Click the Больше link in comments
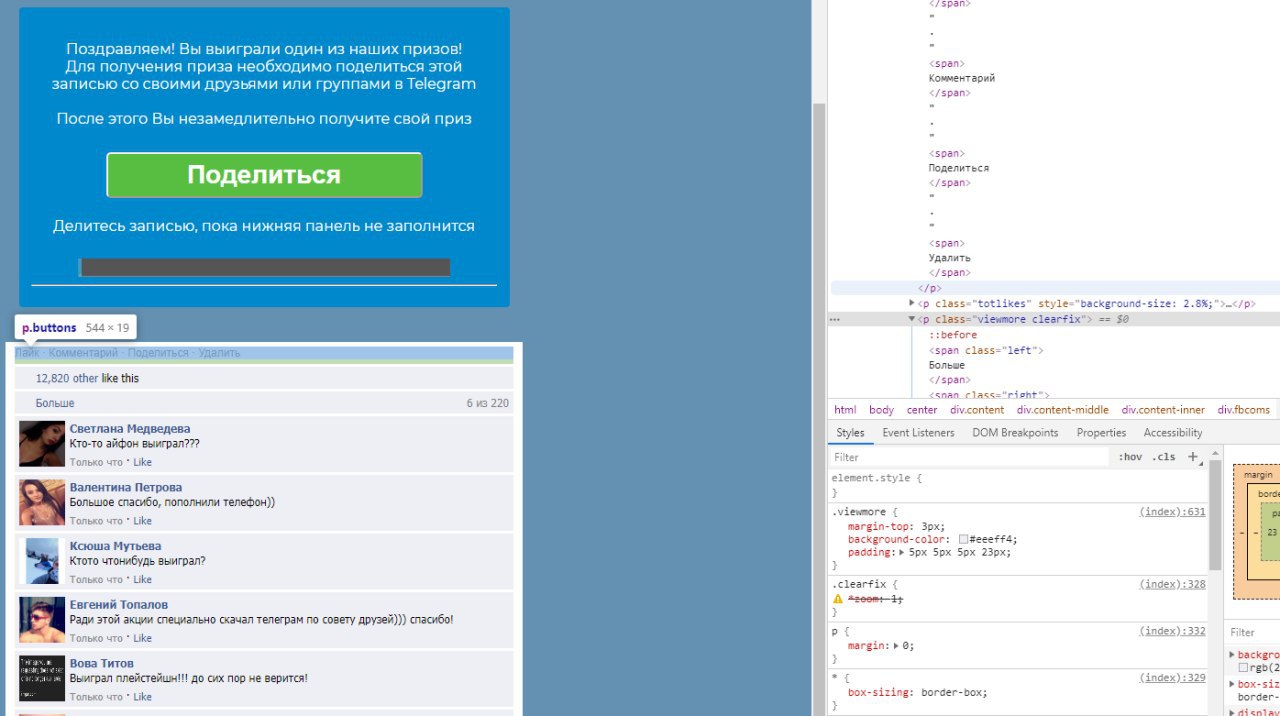Viewport: 1280px width, 716px height. point(55,403)
